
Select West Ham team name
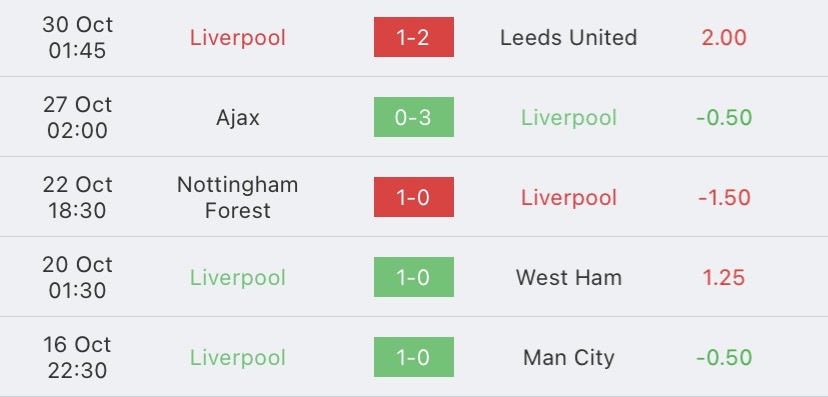569,278
